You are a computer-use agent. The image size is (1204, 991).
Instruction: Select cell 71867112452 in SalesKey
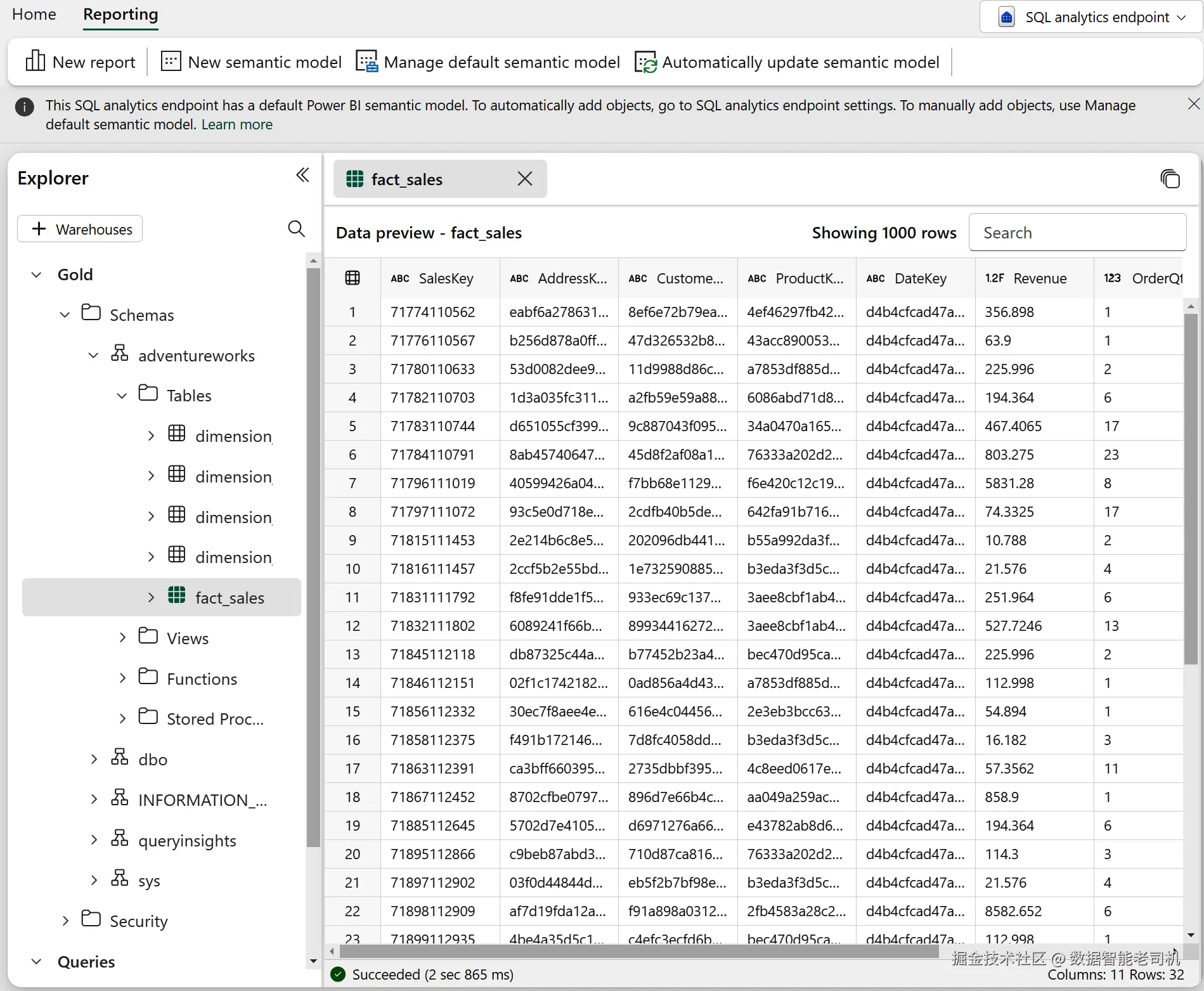pos(440,797)
